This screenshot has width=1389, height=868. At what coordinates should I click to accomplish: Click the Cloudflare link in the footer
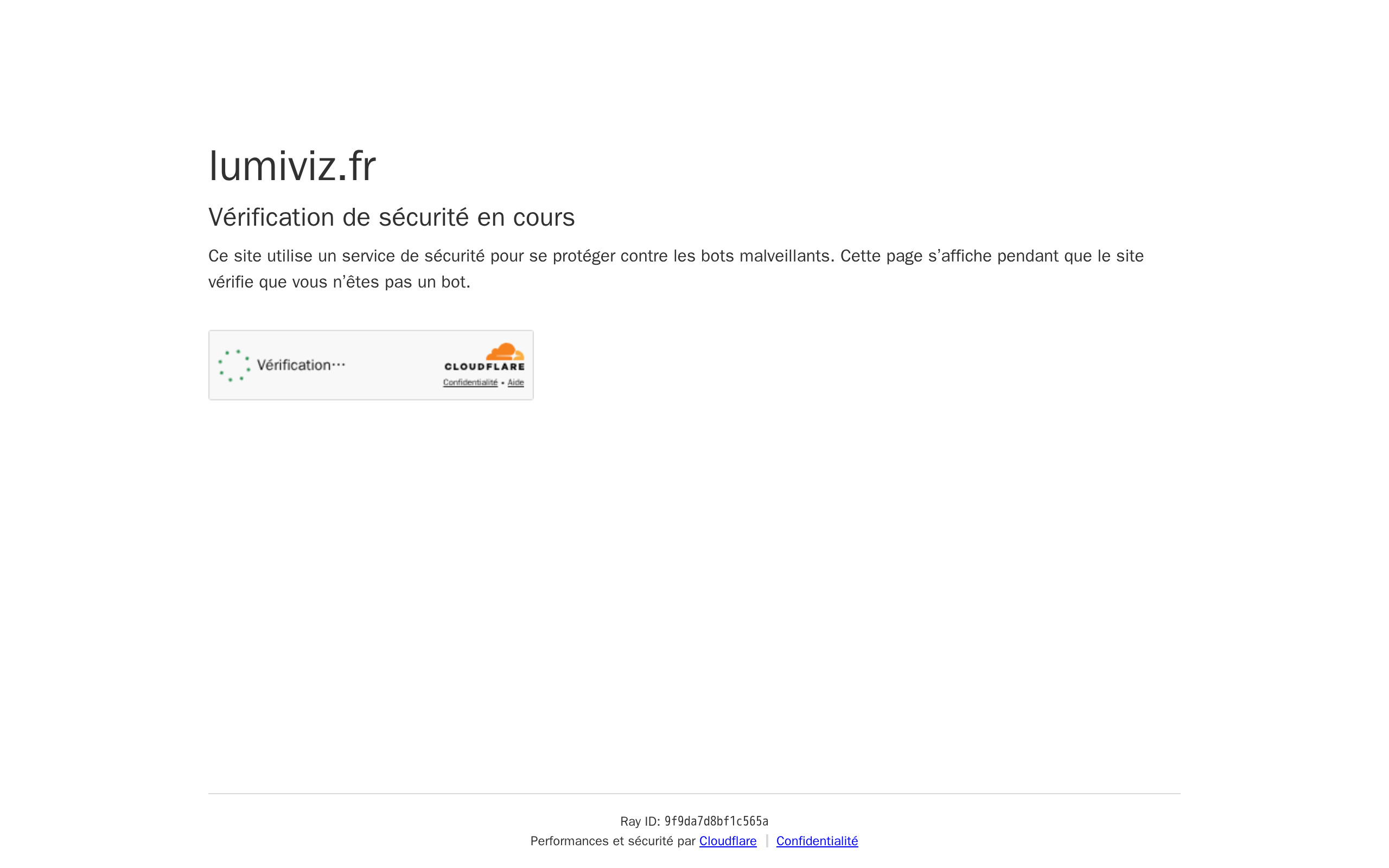(x=727, y=840)
